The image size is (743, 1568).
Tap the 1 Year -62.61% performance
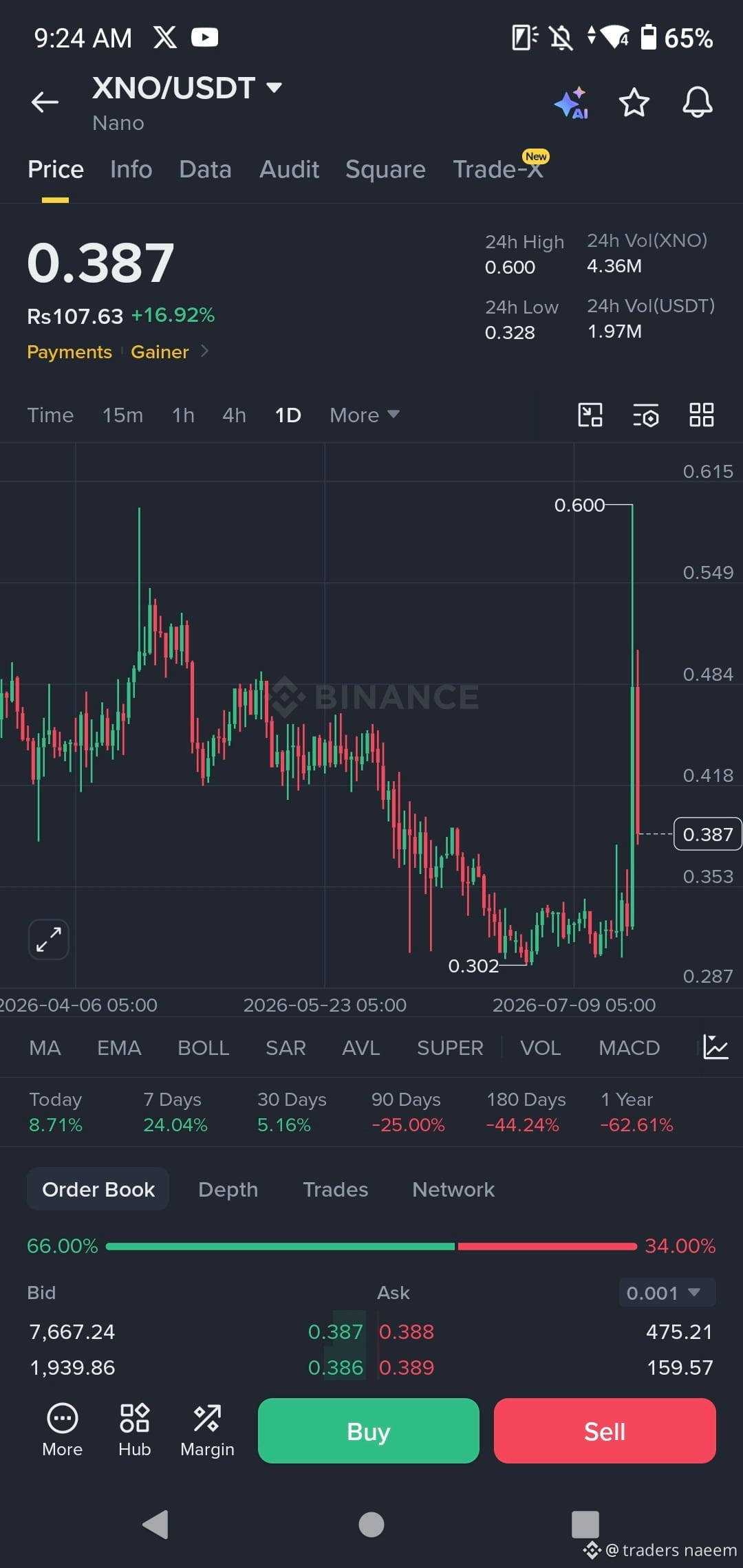click(637, 1112)
